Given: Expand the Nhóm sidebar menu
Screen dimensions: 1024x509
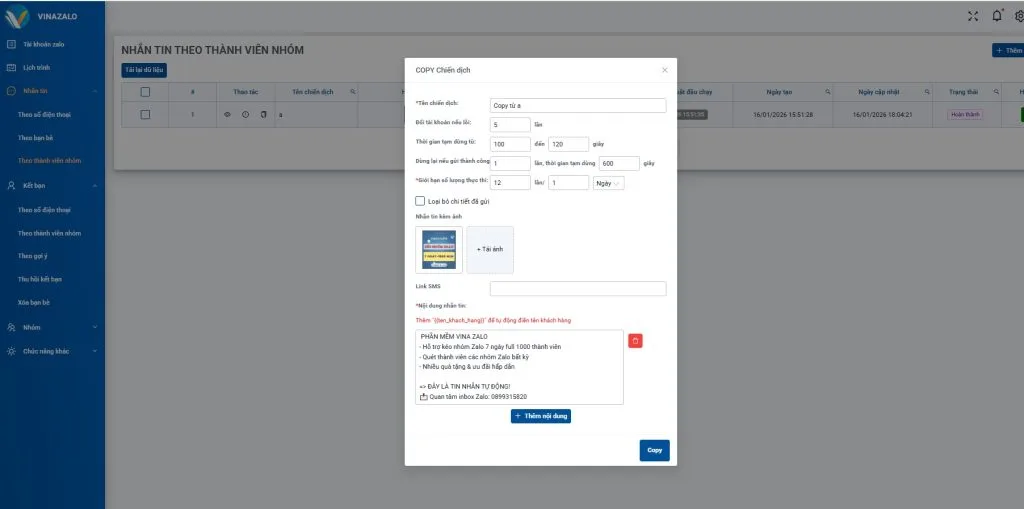Looking at the screenshot, I should tap(52, 327).
